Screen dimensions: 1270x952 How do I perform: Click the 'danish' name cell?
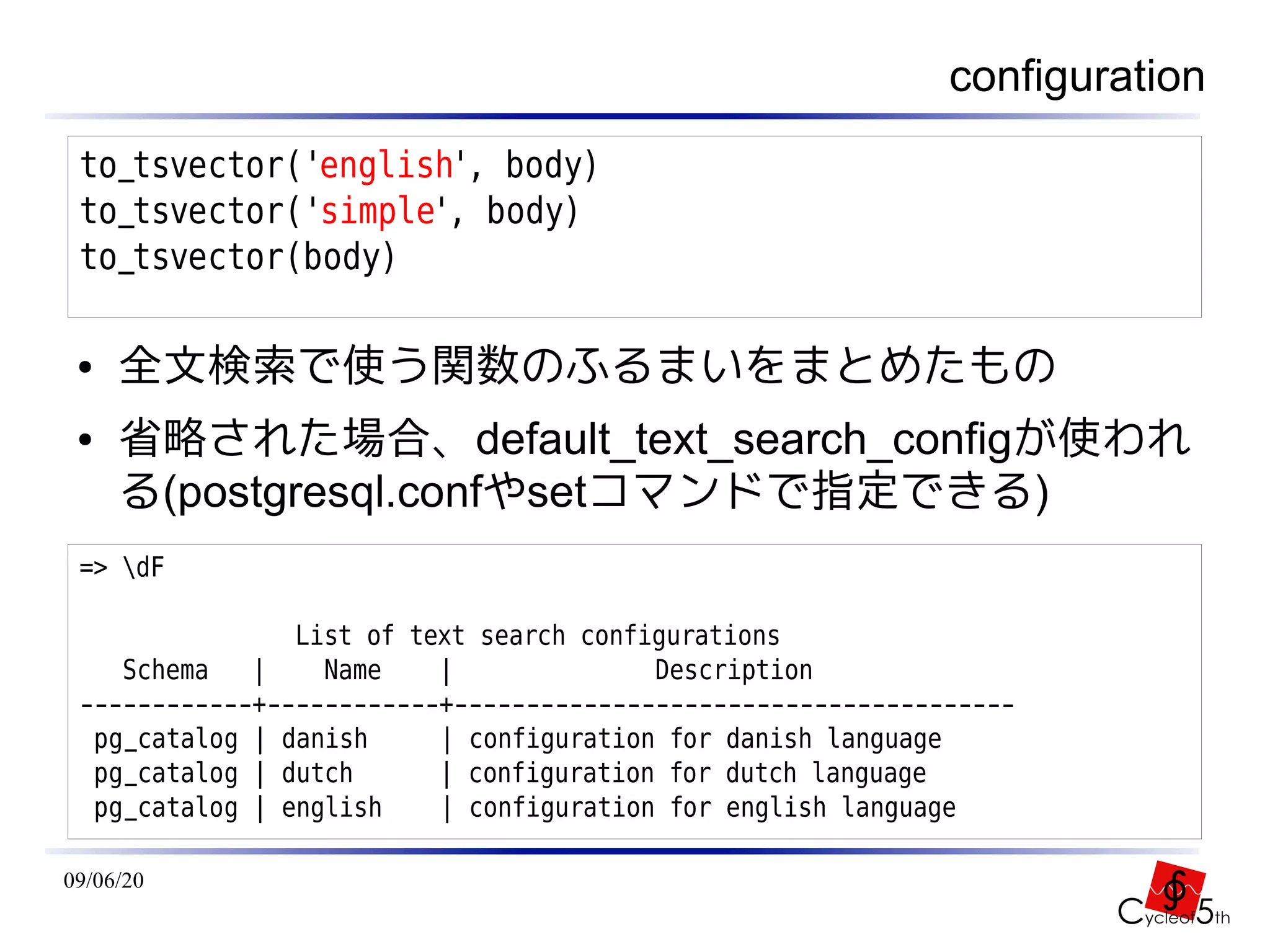coord(324,739)
